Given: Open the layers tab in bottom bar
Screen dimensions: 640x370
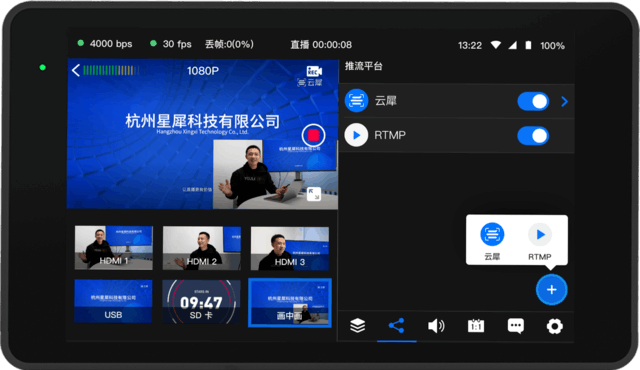Looking at the screenshot, I should [x=358, y=326].
